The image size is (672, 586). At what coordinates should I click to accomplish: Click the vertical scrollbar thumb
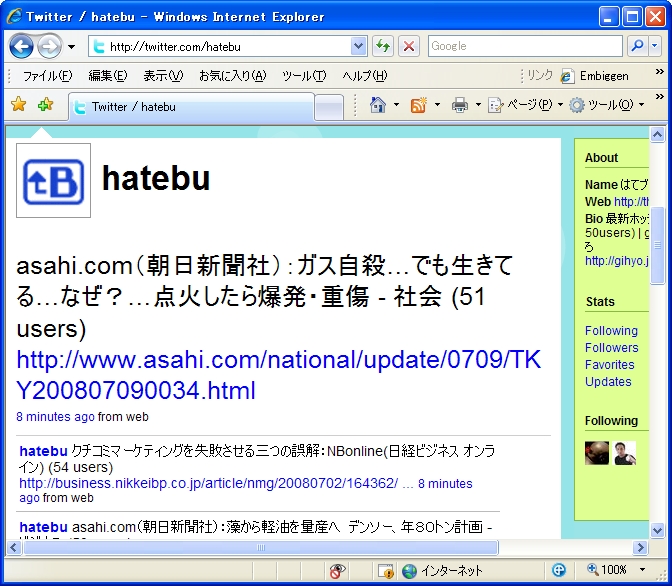(x=657, y=245)
